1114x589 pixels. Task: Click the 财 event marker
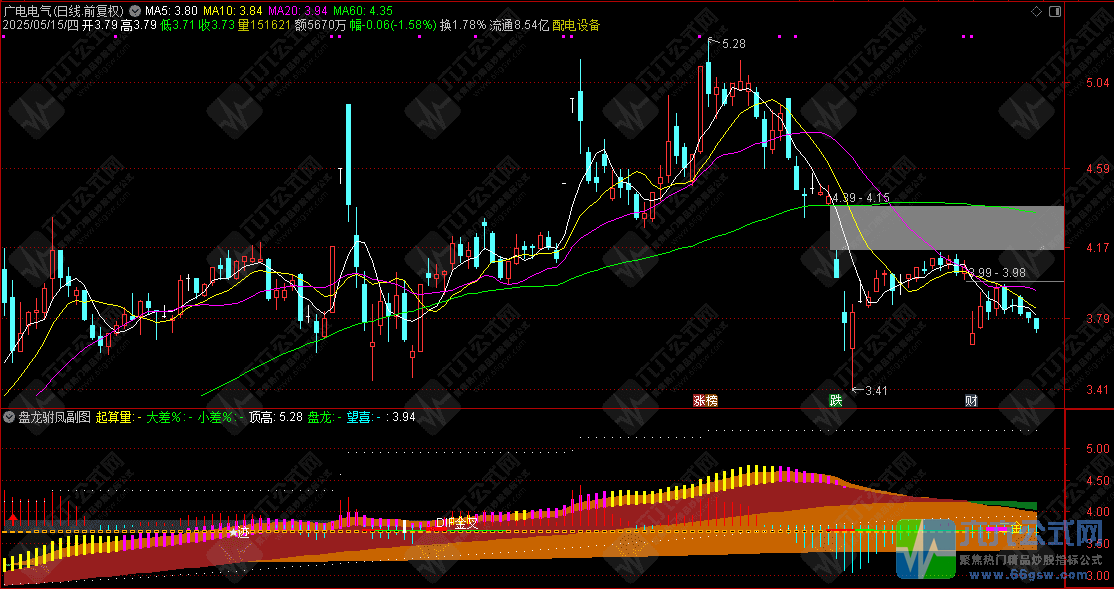tap(970, 401)
